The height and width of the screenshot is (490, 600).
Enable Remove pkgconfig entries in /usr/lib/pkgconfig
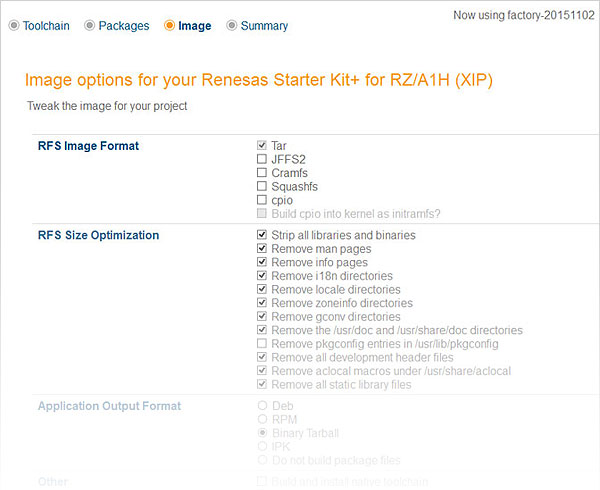[x=262, y=343]
